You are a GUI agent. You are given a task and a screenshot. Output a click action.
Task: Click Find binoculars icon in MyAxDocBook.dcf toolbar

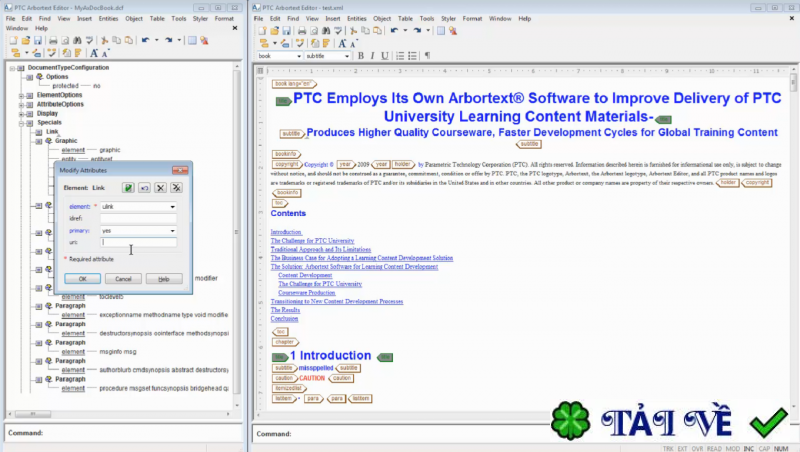pyautogui.click(x=77, y=40)
